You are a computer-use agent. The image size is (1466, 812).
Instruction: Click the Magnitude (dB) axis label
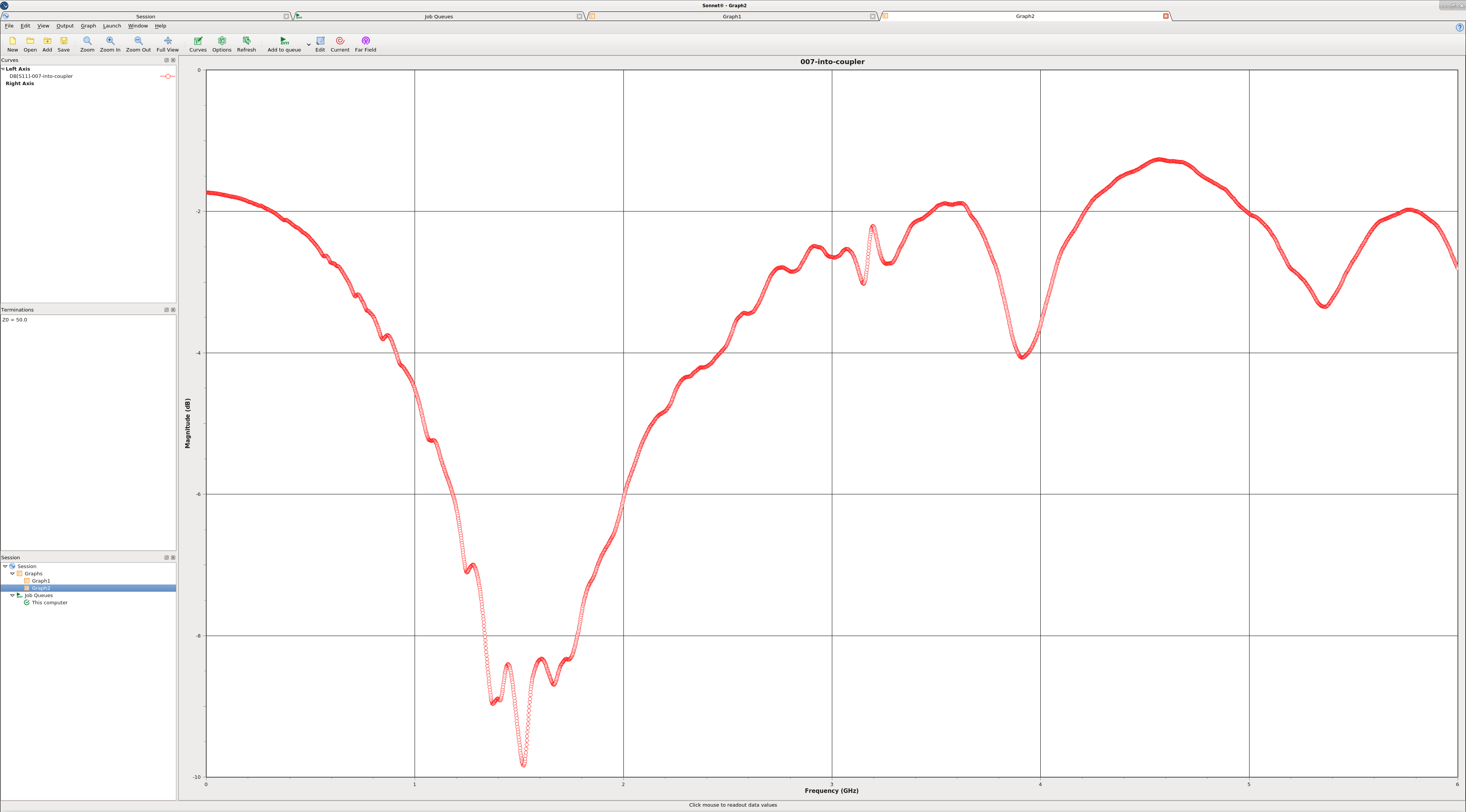click(187, 423)
